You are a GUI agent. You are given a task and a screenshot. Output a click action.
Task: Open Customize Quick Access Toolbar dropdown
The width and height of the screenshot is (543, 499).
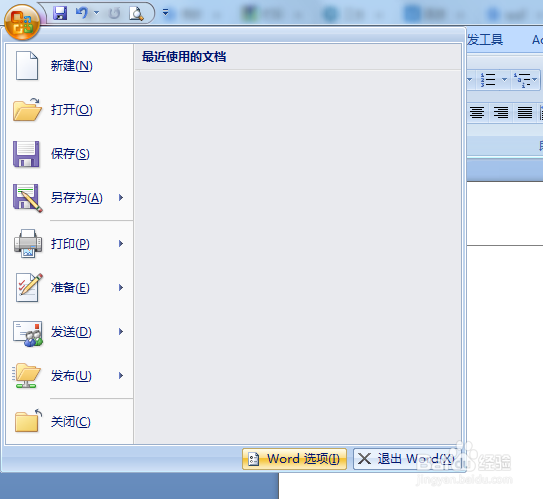(x=166, y=13)
